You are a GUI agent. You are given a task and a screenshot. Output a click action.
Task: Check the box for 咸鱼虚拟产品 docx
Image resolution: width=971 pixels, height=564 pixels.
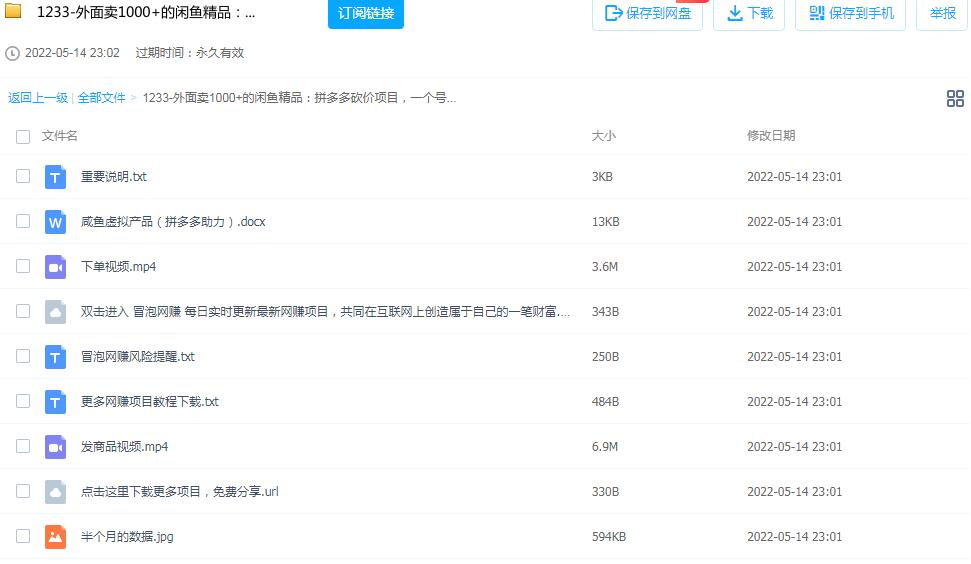pyautogui.click(x=23, y=221)
